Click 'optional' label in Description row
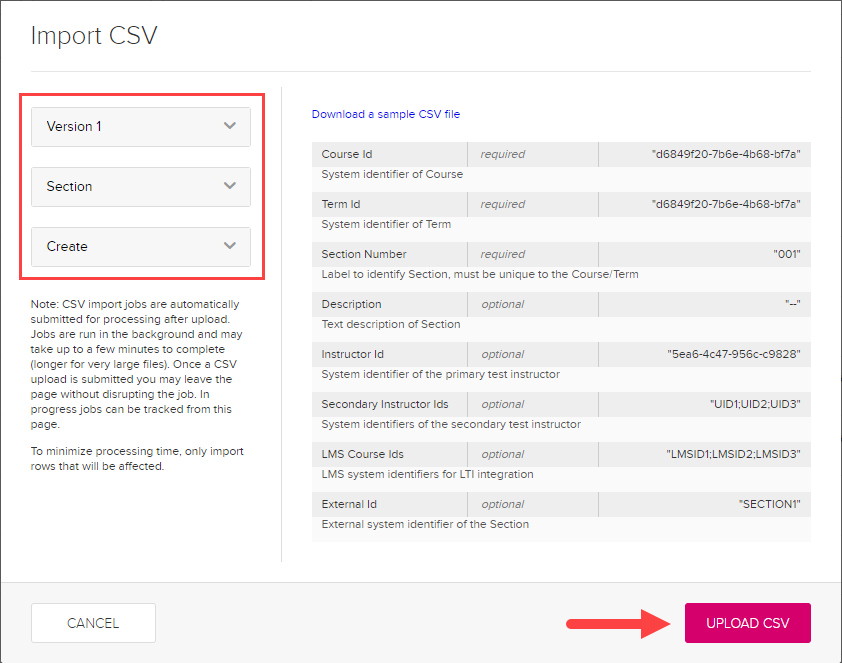842x663 pixels. (x=503, y=304)
